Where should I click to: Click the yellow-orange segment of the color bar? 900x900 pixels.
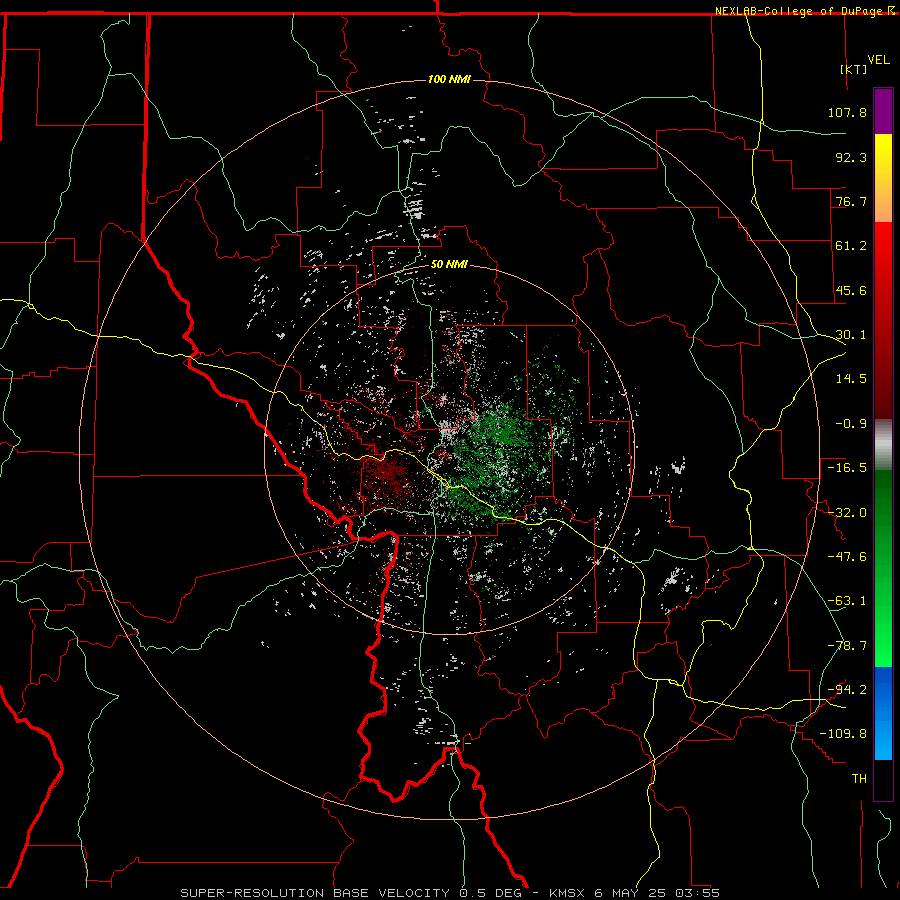883,178
